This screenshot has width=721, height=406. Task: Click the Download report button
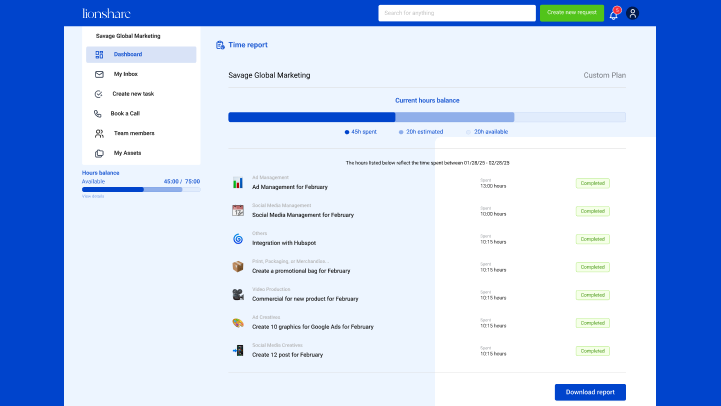point(590,392)
